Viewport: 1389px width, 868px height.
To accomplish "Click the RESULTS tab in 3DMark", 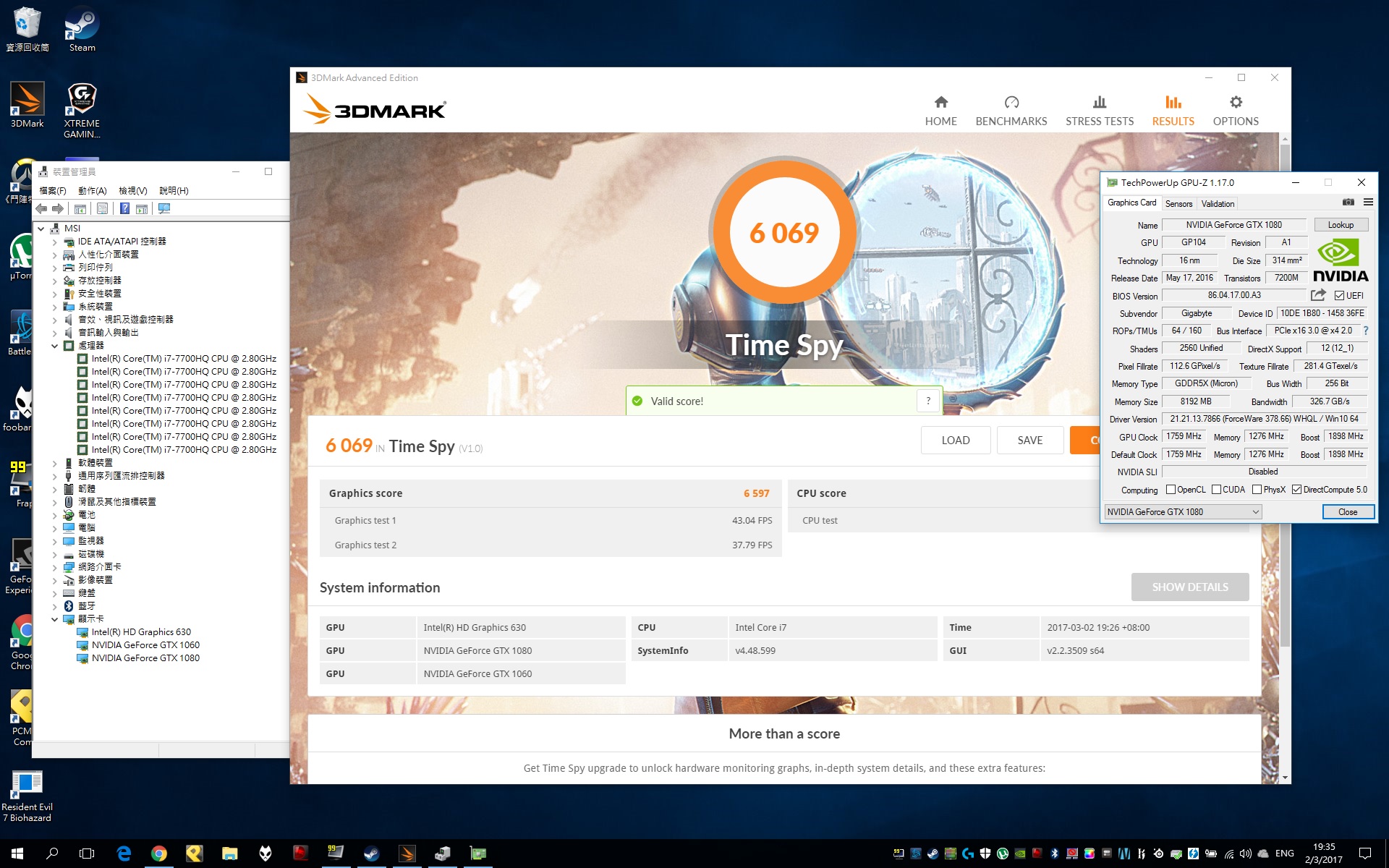I will (x=1173, y=111).
